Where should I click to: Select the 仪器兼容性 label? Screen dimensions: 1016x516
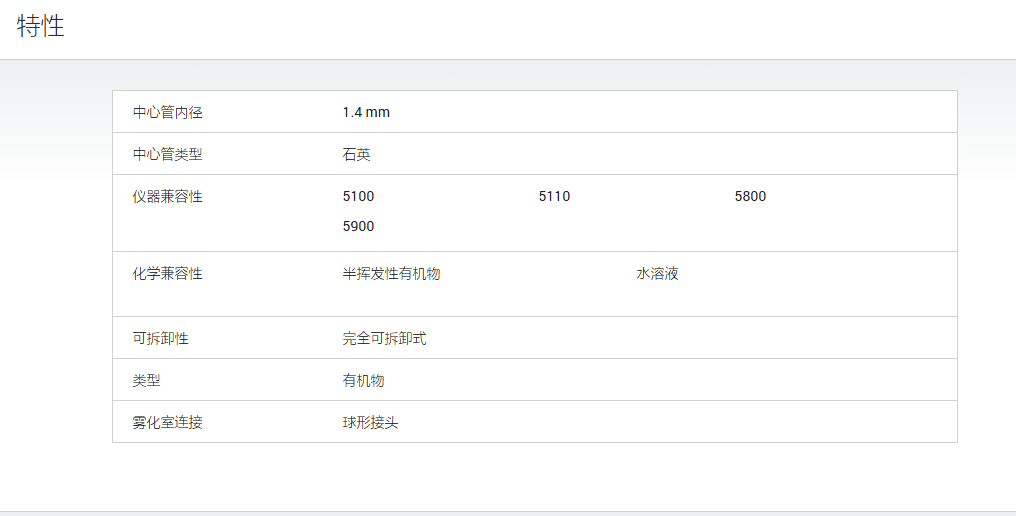168,196
